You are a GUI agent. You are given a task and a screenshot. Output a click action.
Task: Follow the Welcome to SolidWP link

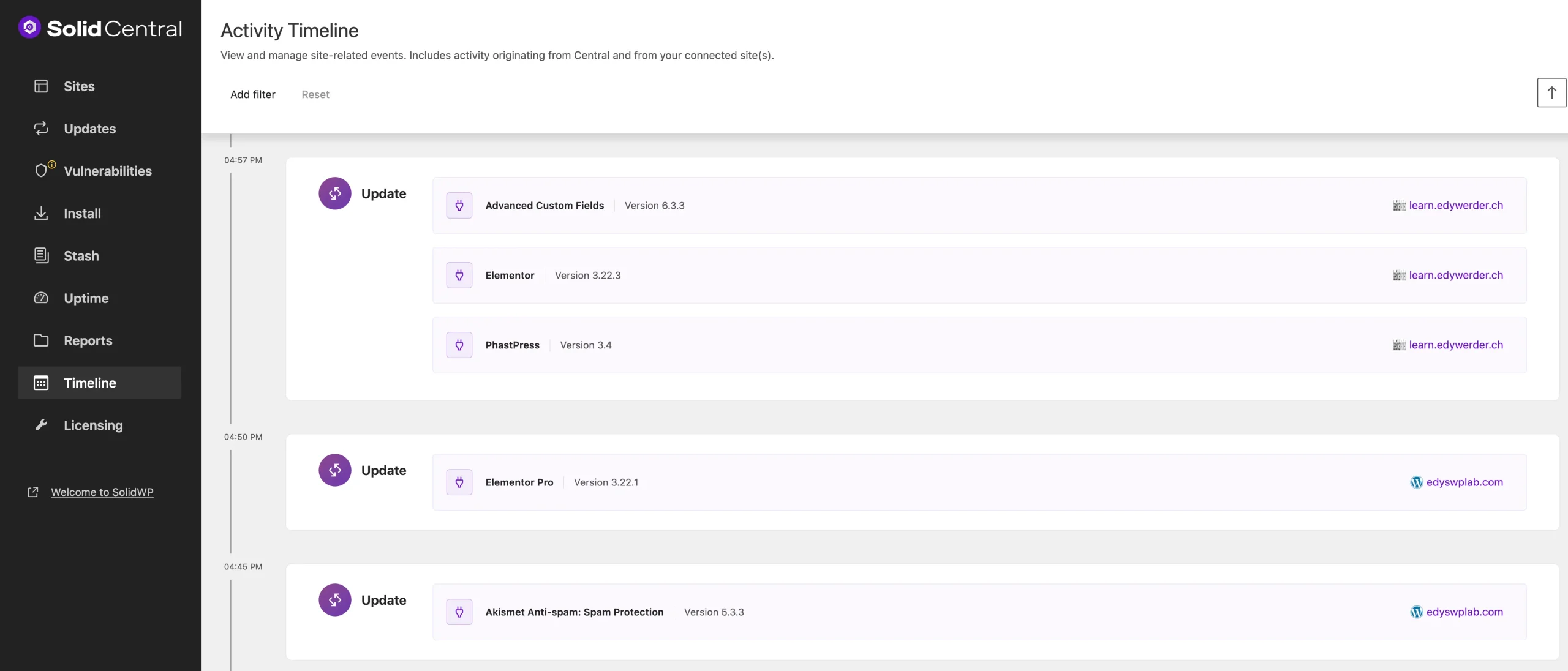point(102,492)
